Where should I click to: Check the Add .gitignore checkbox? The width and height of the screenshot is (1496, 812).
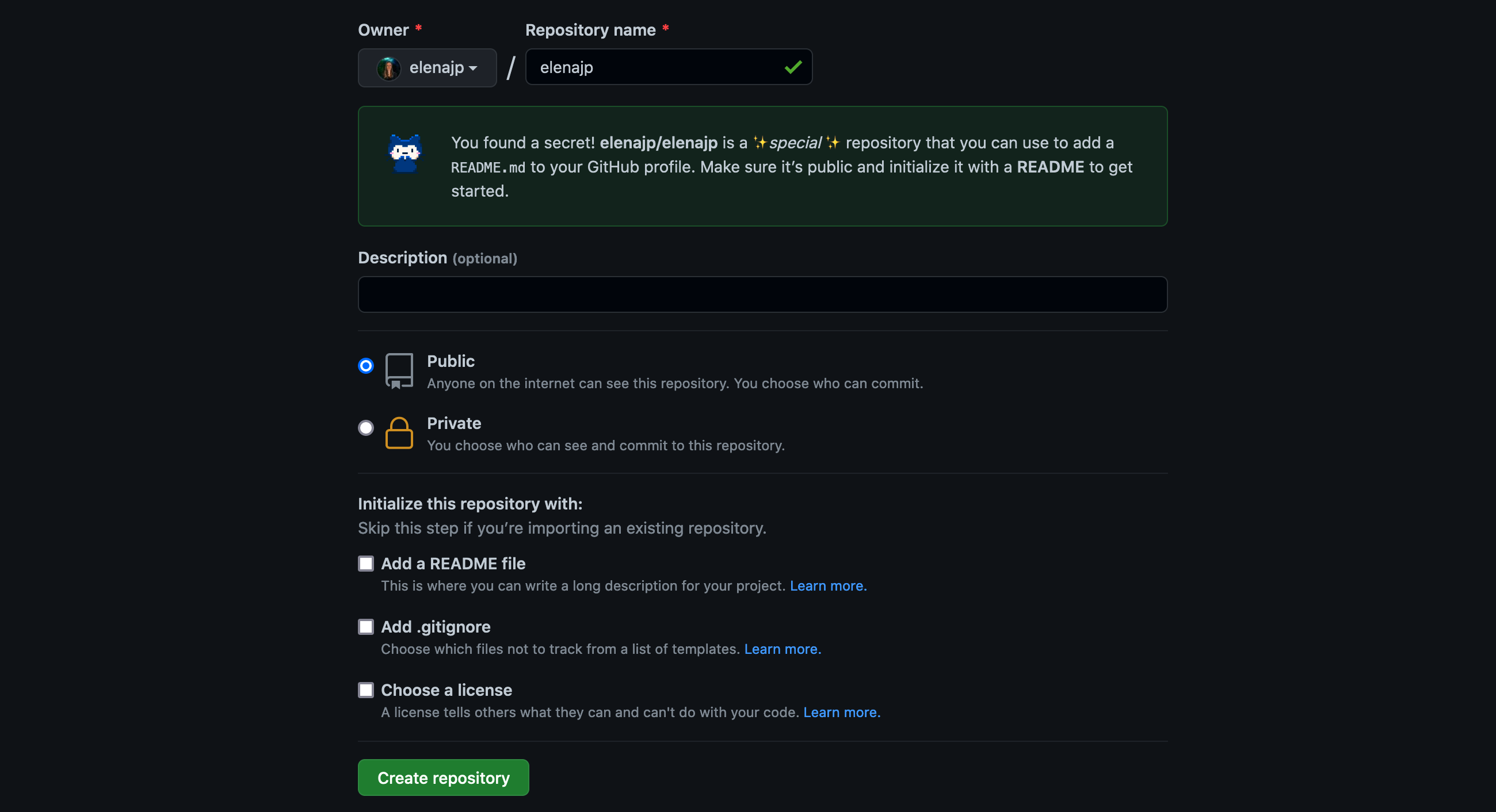pyautogui.click(x=366, y=627)
